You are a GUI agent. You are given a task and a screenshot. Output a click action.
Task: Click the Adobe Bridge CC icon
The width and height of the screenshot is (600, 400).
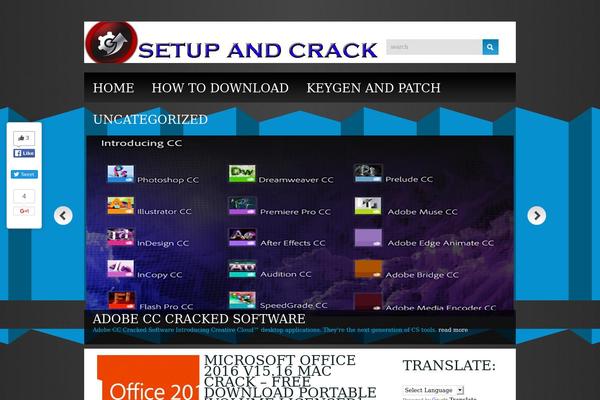(368, 269)
